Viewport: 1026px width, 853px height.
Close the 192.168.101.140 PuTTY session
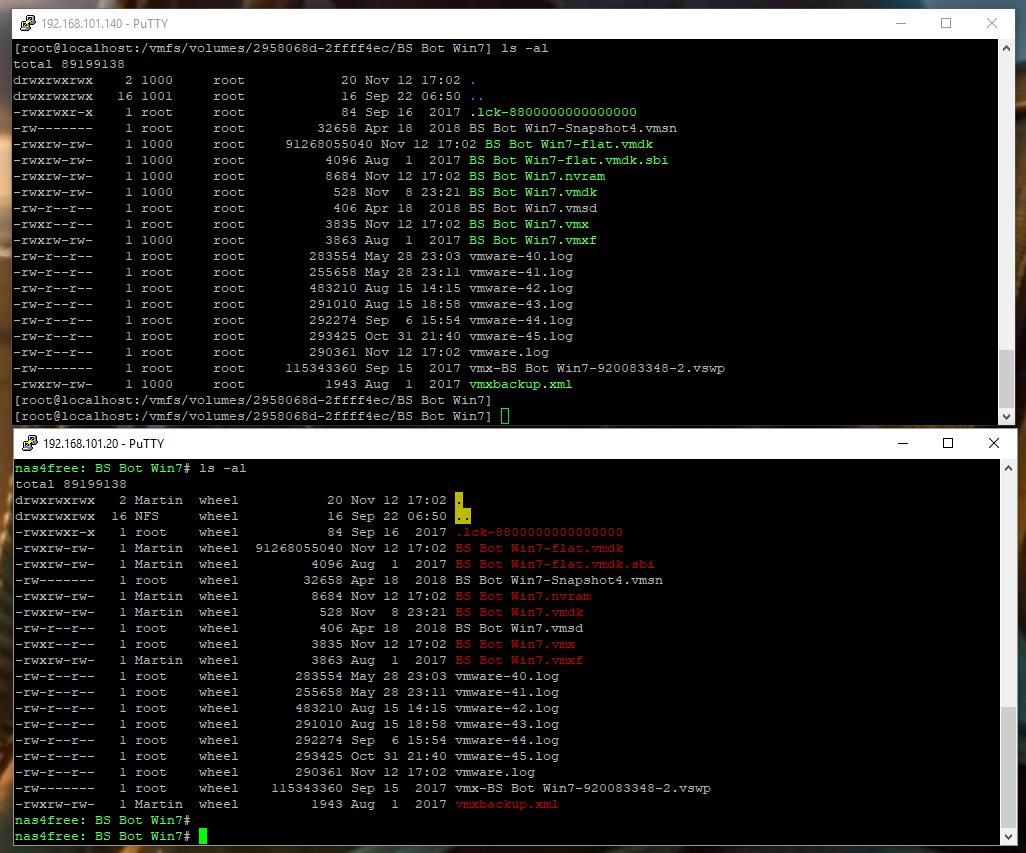[x=992, y=22]
